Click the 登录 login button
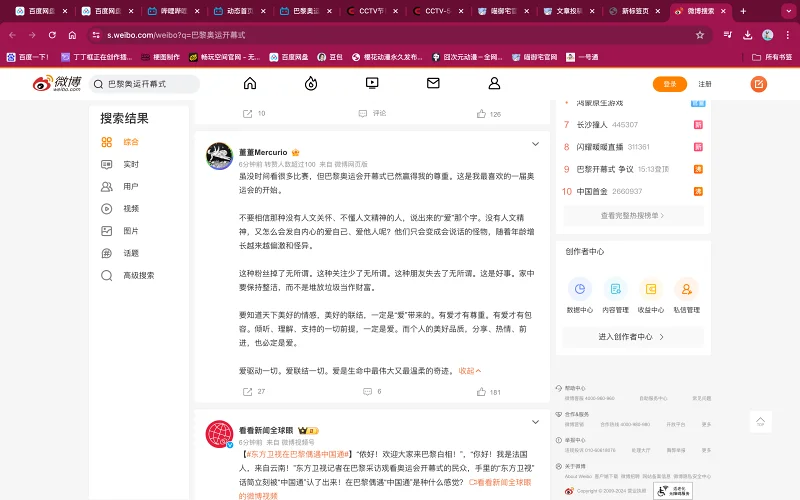The image size is (800, 500). pos(670,84)
